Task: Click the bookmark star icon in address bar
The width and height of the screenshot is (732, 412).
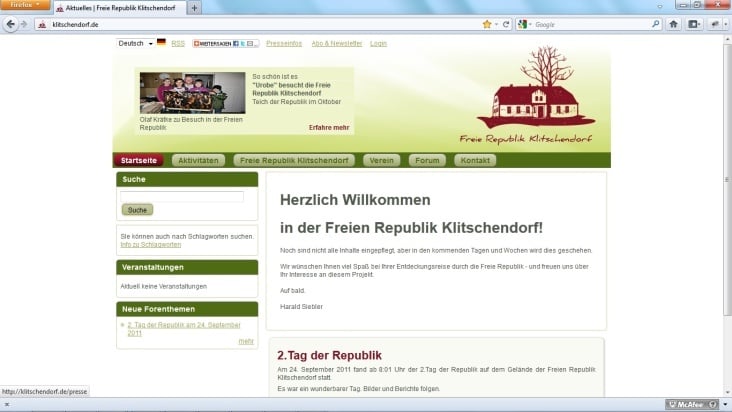Action: click(487, 24)
